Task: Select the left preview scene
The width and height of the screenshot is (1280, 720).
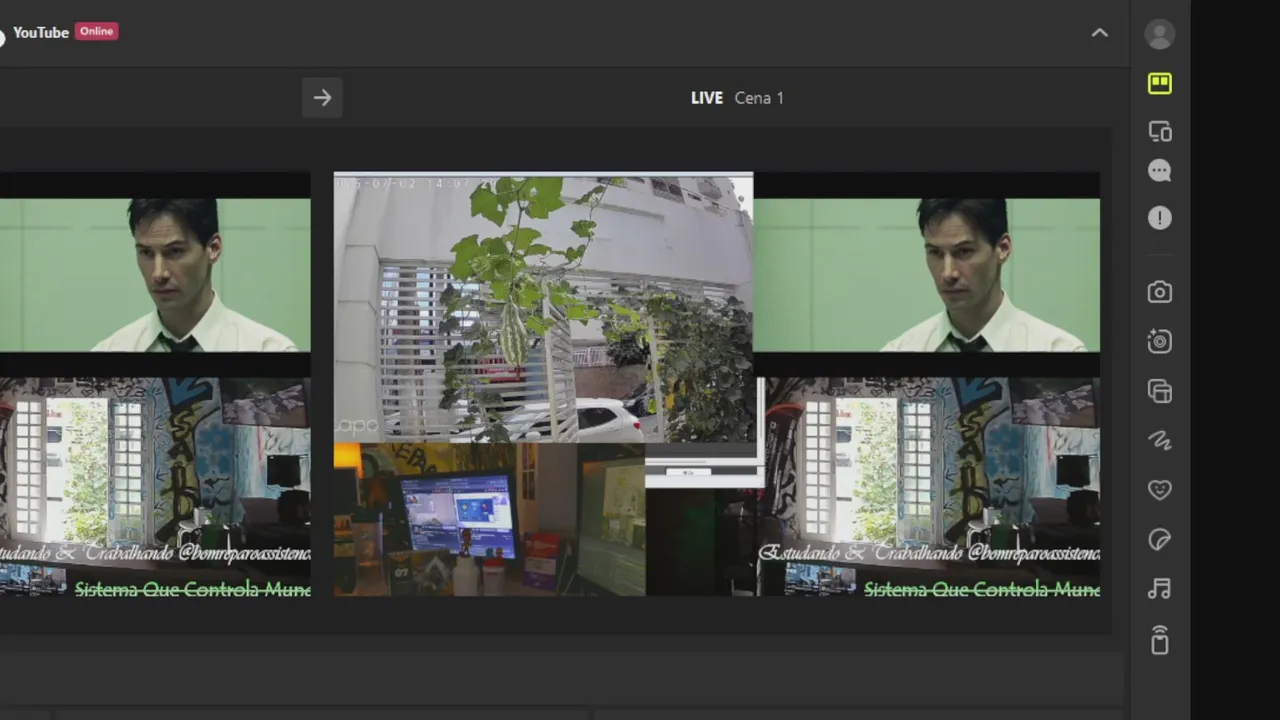Action: [155, 385]
